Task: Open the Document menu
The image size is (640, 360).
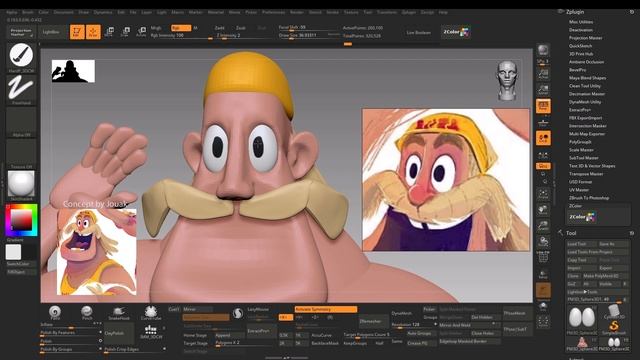Action: [64, 12]
